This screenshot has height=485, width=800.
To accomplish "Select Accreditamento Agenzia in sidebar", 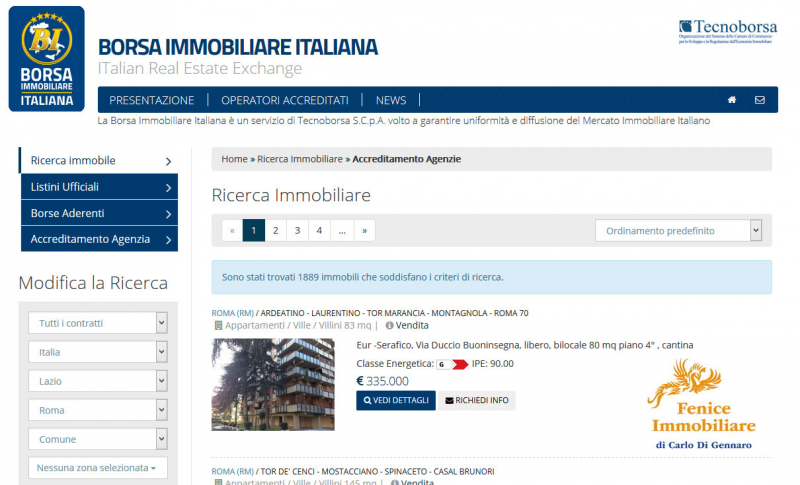I will [99, 239].
